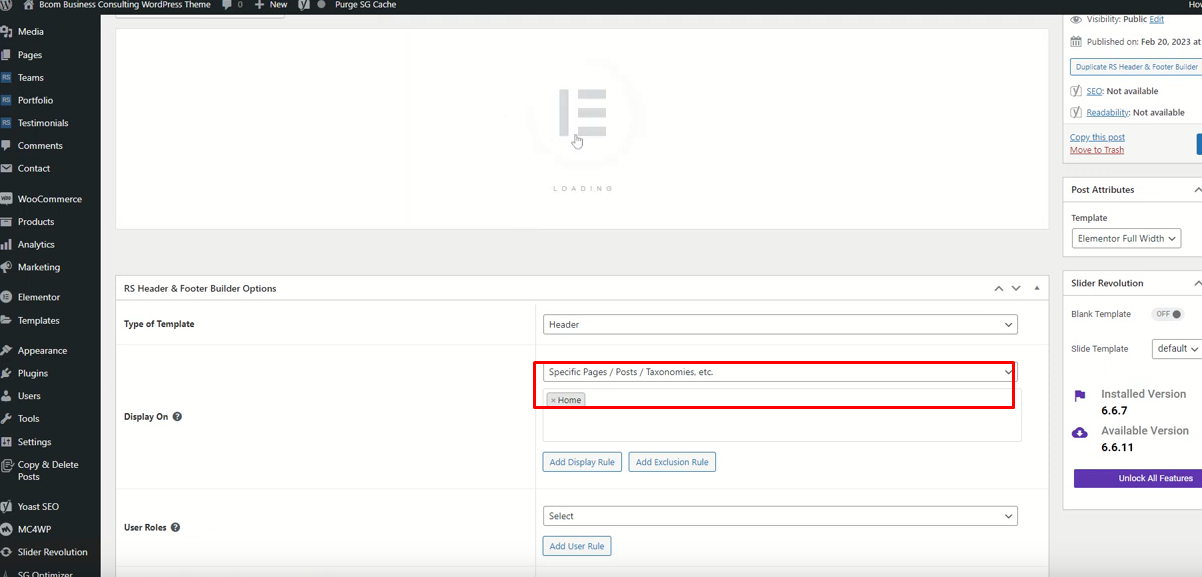The width and height of the screenshot is (1202, 577).
Task: Click the SEO link in publish box
Action: [x=1094, y=91]
